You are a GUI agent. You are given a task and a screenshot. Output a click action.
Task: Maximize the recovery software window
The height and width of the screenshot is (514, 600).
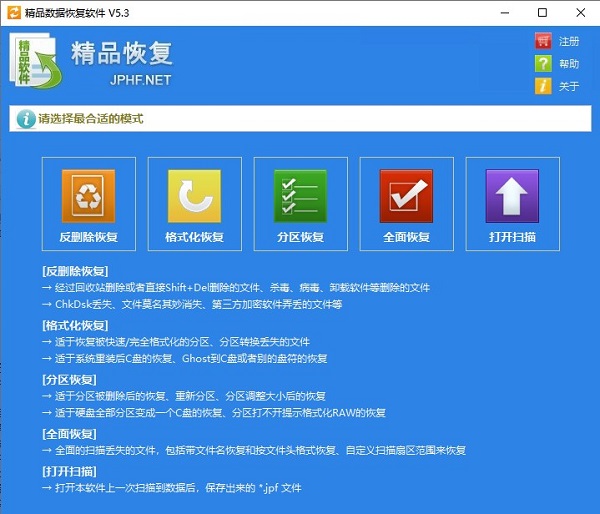pyautogui.click(x=542, y=13)
